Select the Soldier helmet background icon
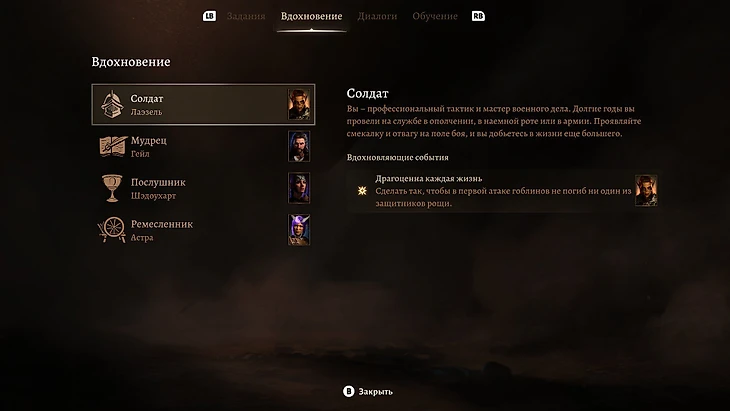 point(112,104)
